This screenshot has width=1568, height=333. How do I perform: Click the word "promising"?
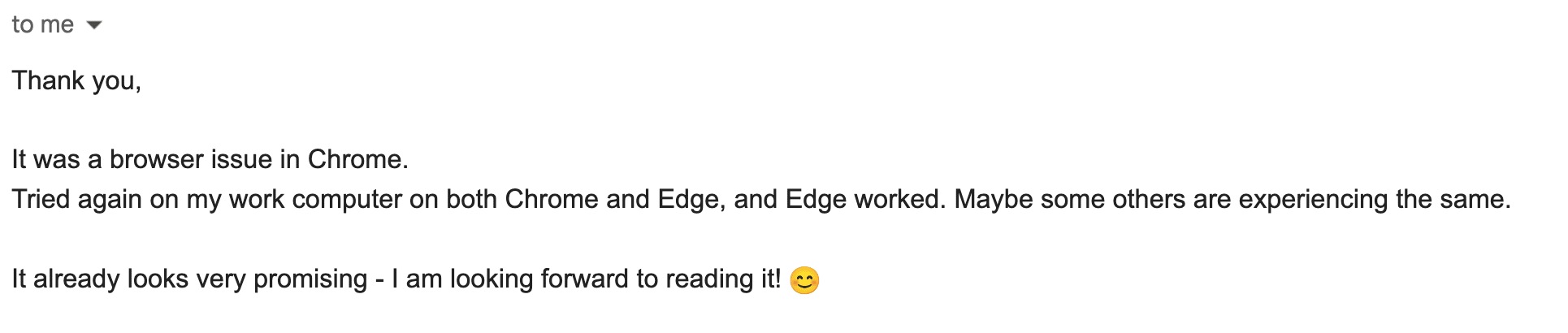point(310,279)
